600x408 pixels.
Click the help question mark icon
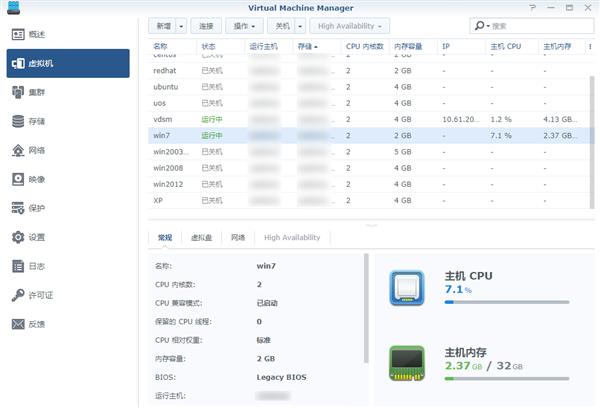point(533,8)
